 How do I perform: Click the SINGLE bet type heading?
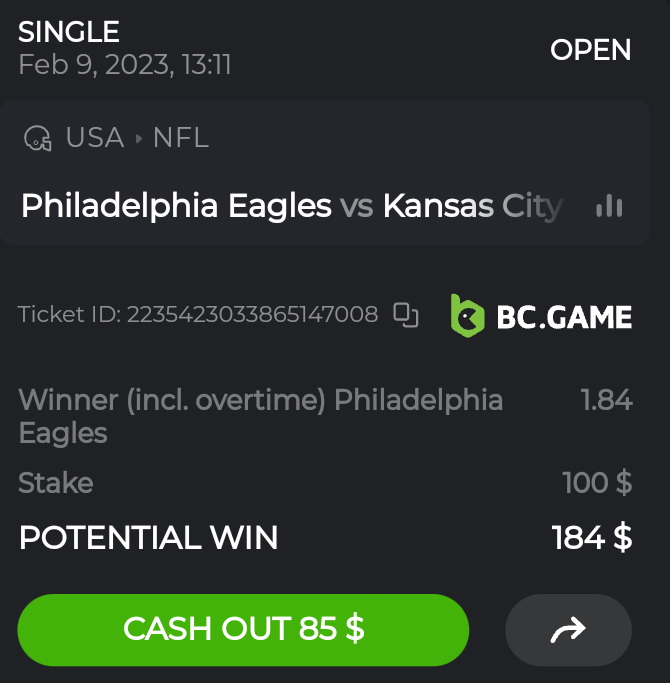coord(69,32)
